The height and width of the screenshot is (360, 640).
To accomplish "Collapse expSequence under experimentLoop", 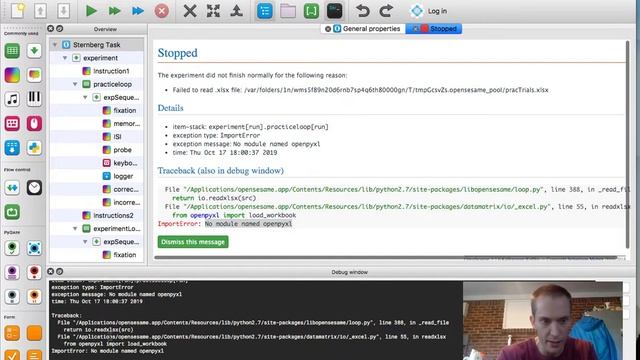I will 85,242.
